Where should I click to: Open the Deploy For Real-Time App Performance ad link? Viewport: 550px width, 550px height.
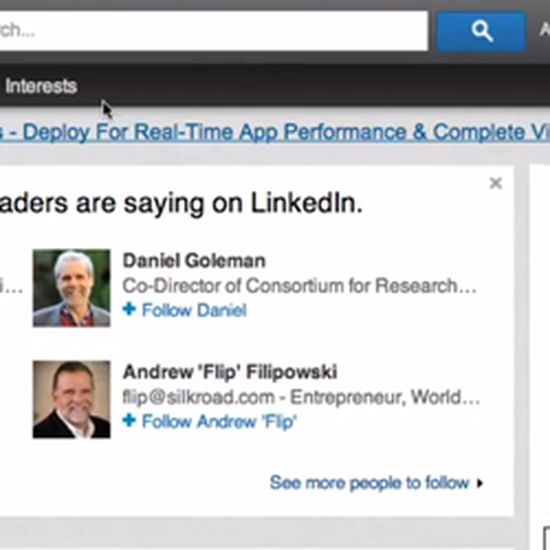point(275,132)
